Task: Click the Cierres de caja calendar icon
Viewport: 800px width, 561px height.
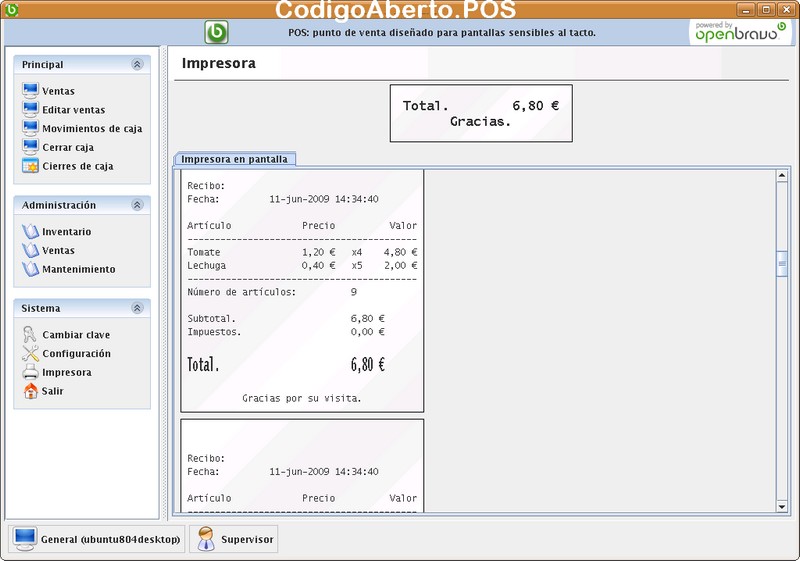Action: (30, 166)
